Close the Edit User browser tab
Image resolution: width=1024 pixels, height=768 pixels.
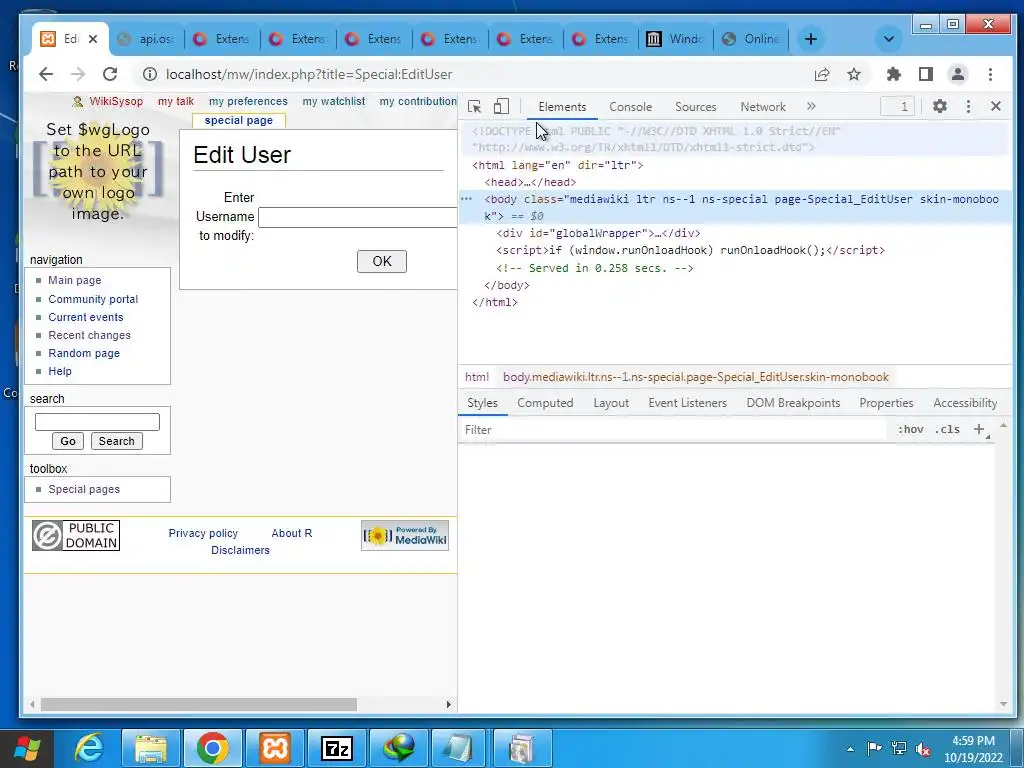(x=93, y=39)
